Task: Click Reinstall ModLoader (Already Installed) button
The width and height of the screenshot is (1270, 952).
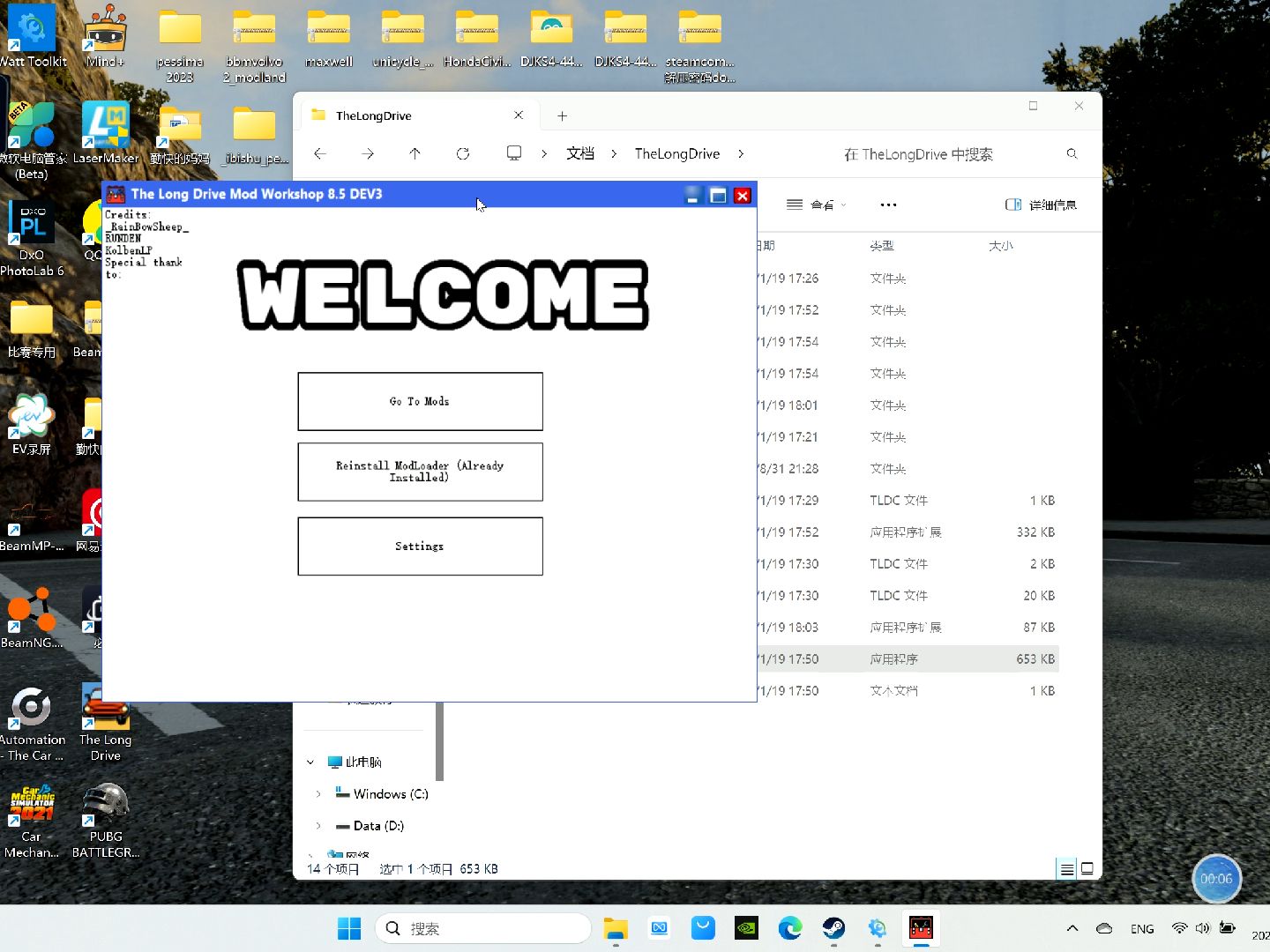Action: (x=420, y=472)
